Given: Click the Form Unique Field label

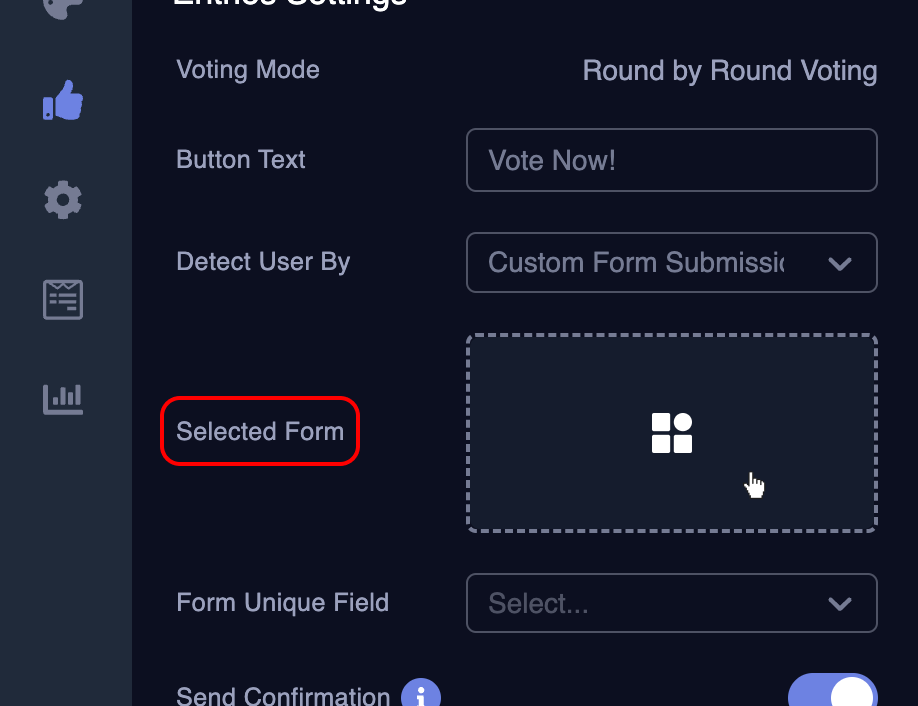Looking at the screenshot, I should click(282, 603).
